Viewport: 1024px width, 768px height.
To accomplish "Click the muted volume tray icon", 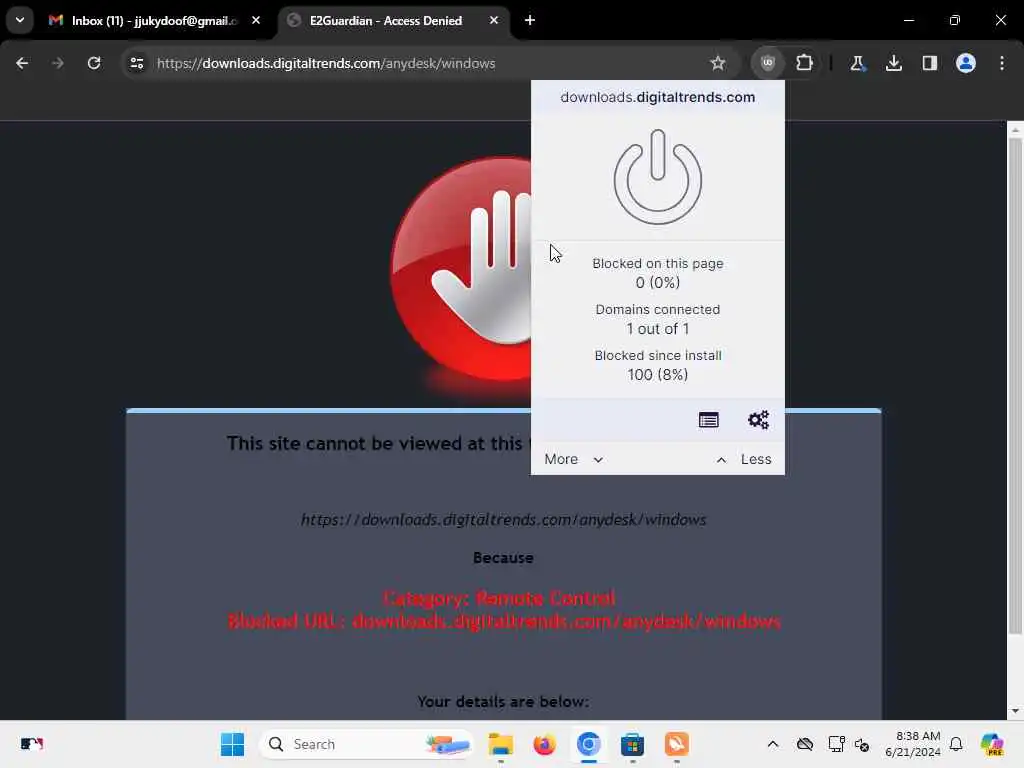I will pos(862,744).
